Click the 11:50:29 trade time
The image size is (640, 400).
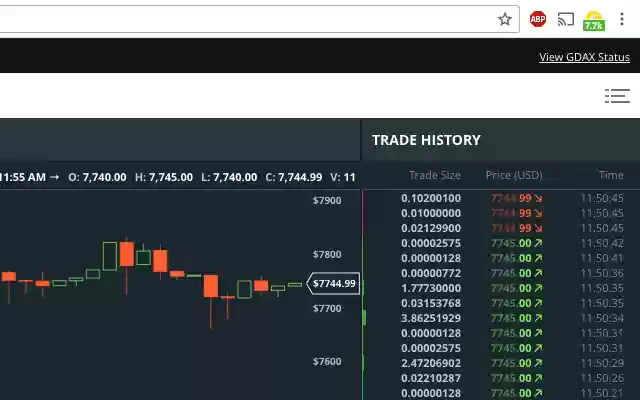click(x=602, y=363)
